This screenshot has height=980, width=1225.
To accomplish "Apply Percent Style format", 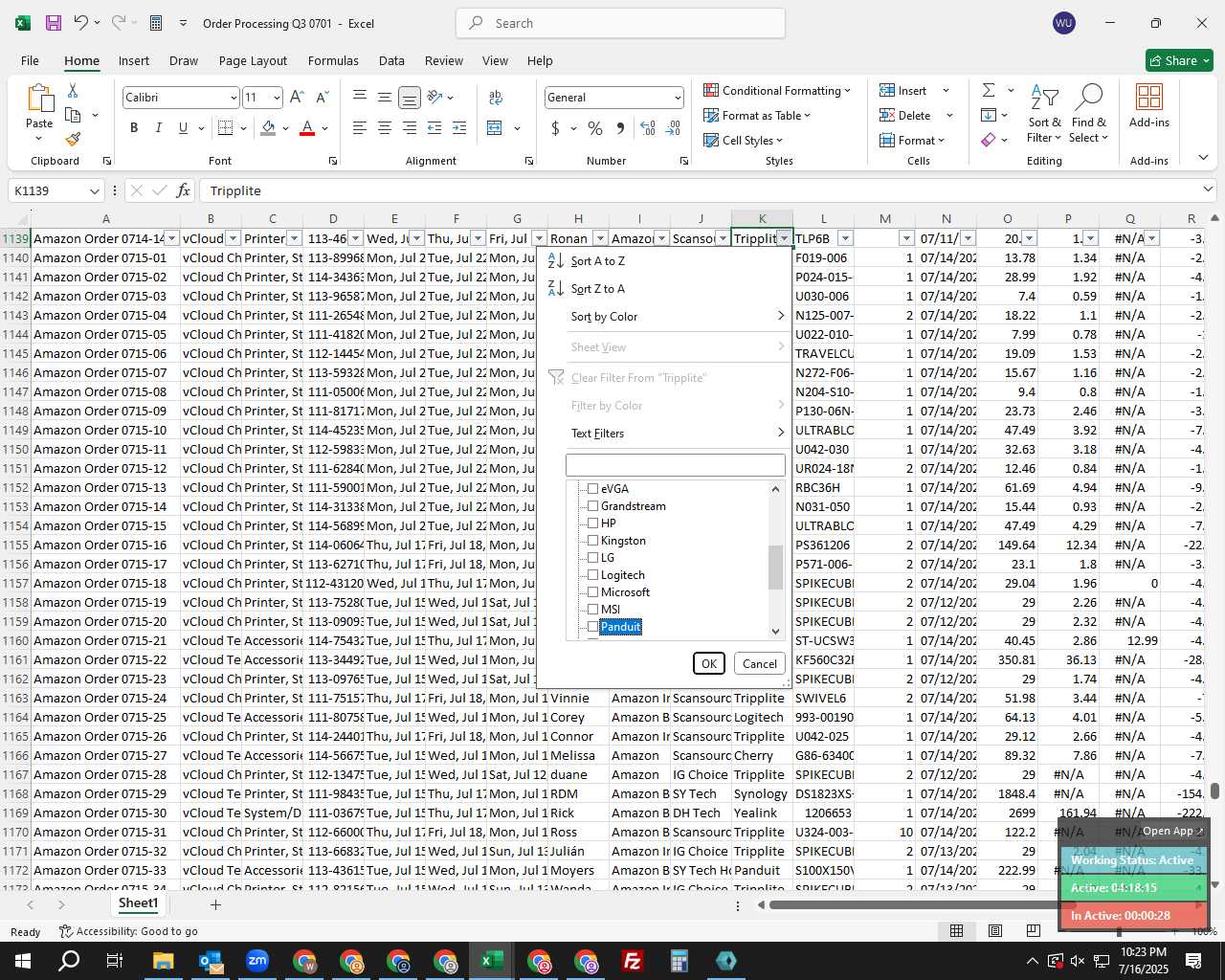I will click(595, 128).
